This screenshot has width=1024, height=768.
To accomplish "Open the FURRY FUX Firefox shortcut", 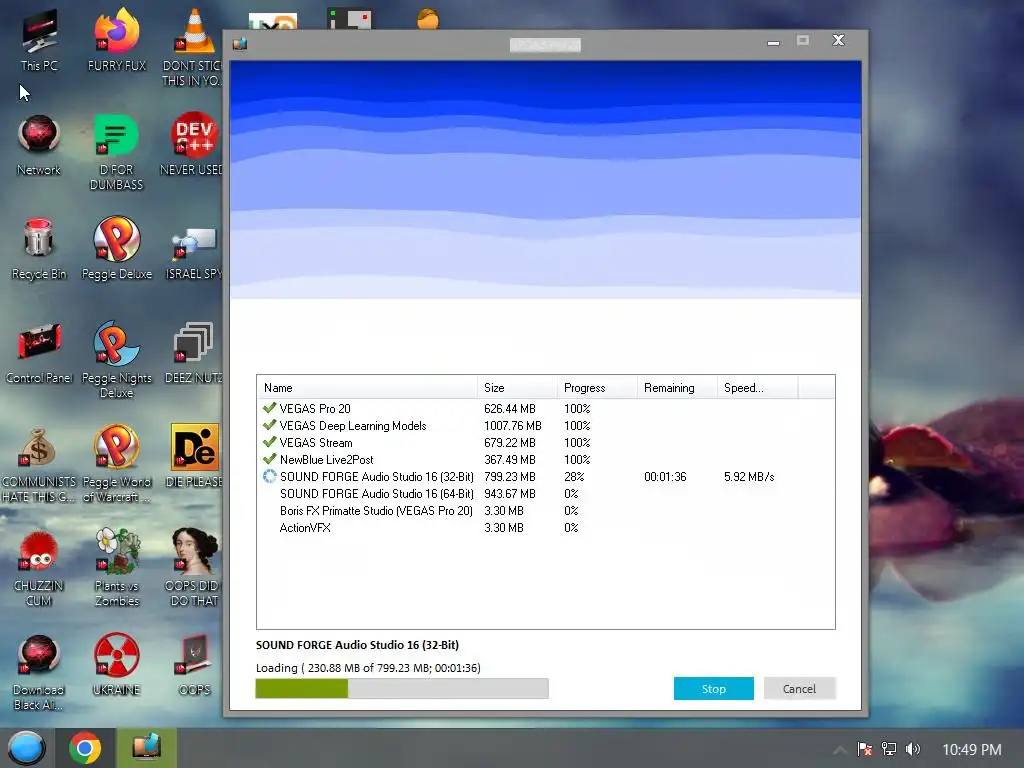I will click(117, 41).
